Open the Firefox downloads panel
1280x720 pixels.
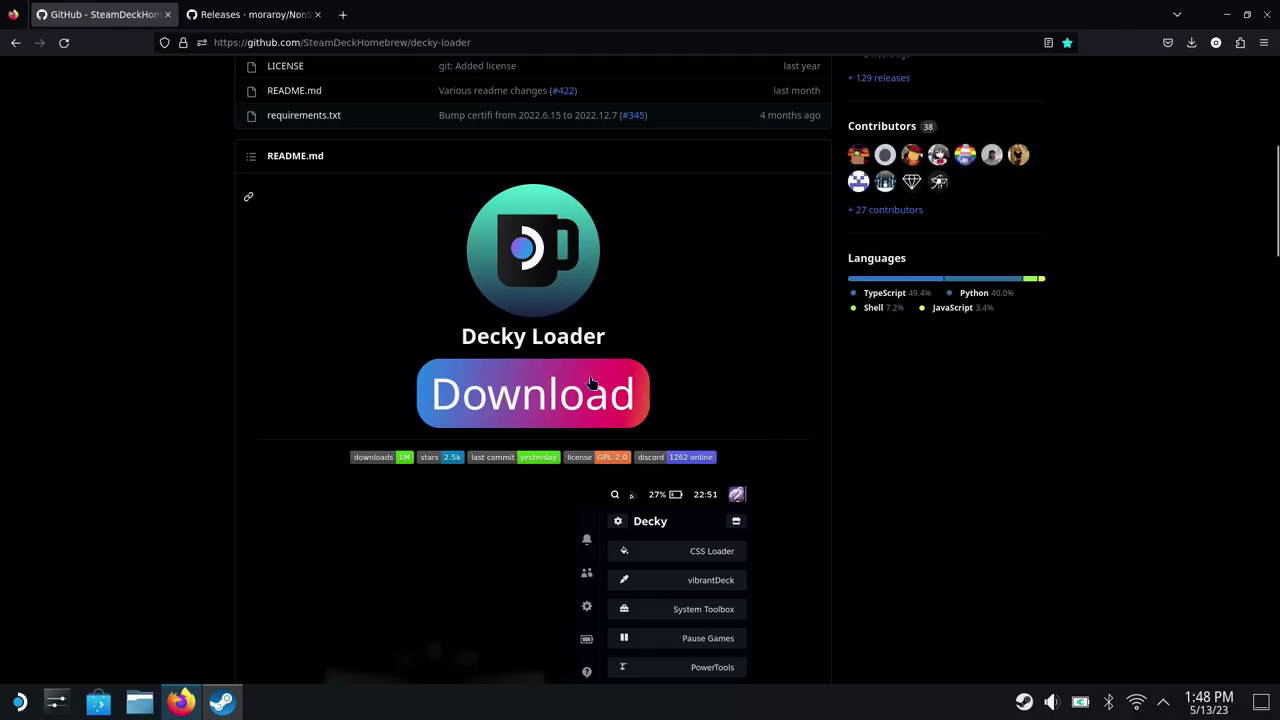1192,43
